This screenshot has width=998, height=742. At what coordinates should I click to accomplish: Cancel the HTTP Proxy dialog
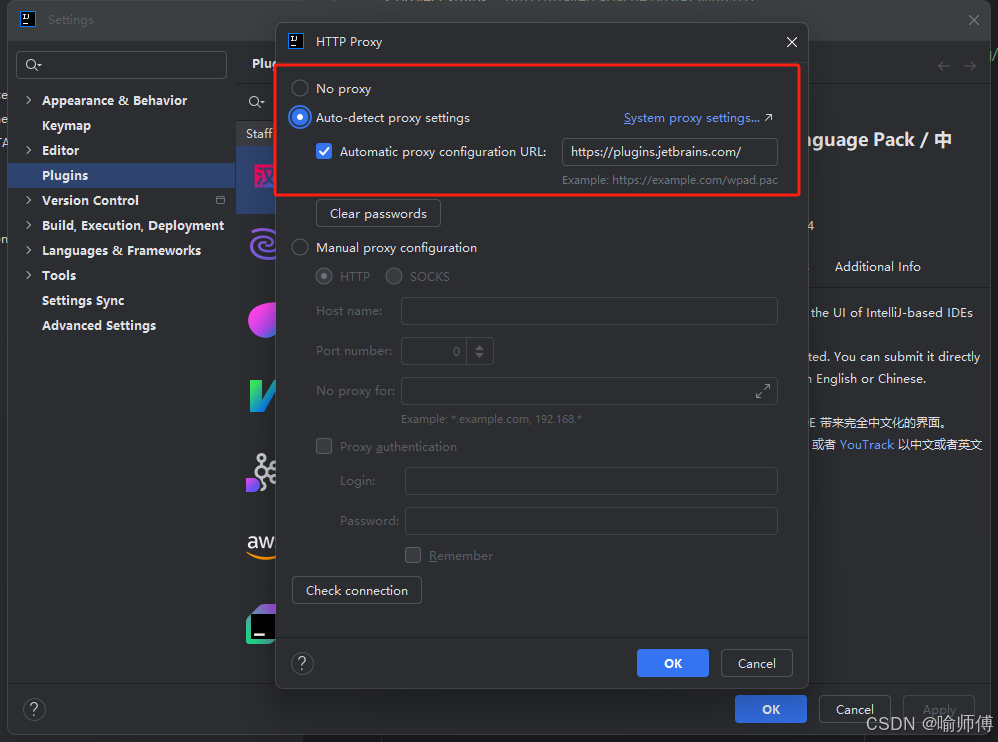coord(757,663)
